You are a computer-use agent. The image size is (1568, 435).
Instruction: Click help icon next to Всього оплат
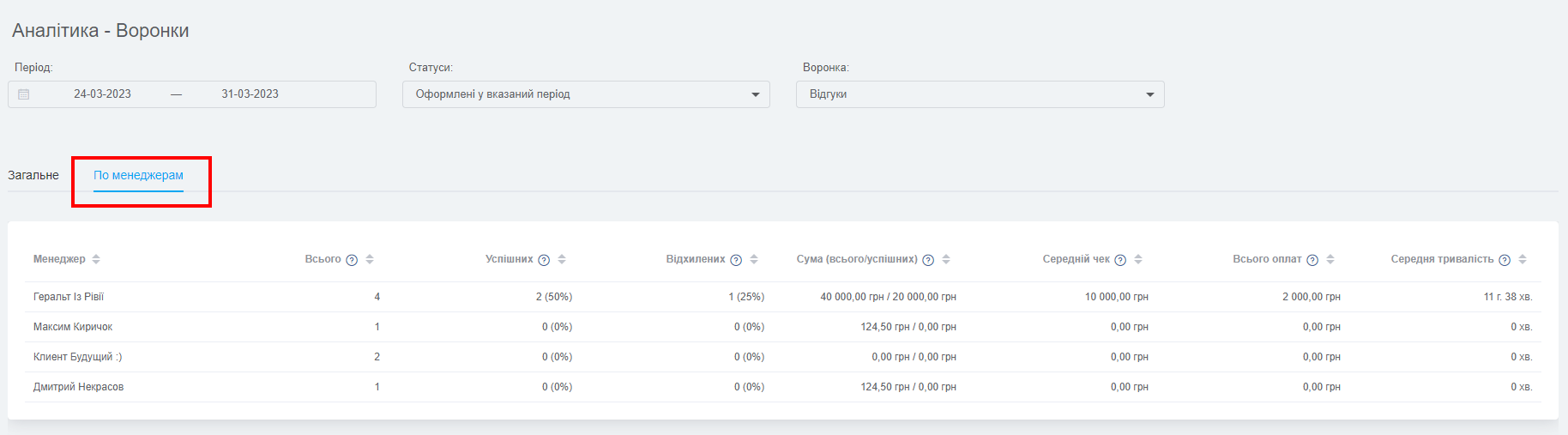tap(1312, 260)
